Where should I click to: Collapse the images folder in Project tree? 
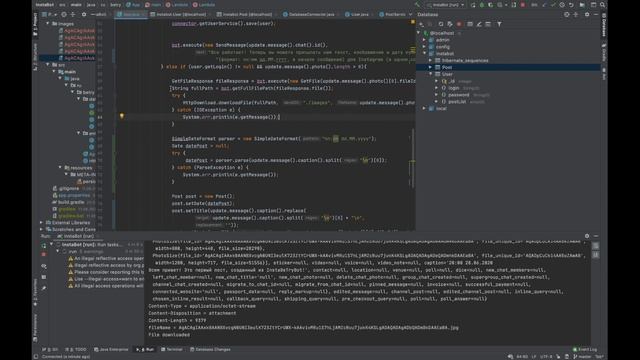pos(48,24)
